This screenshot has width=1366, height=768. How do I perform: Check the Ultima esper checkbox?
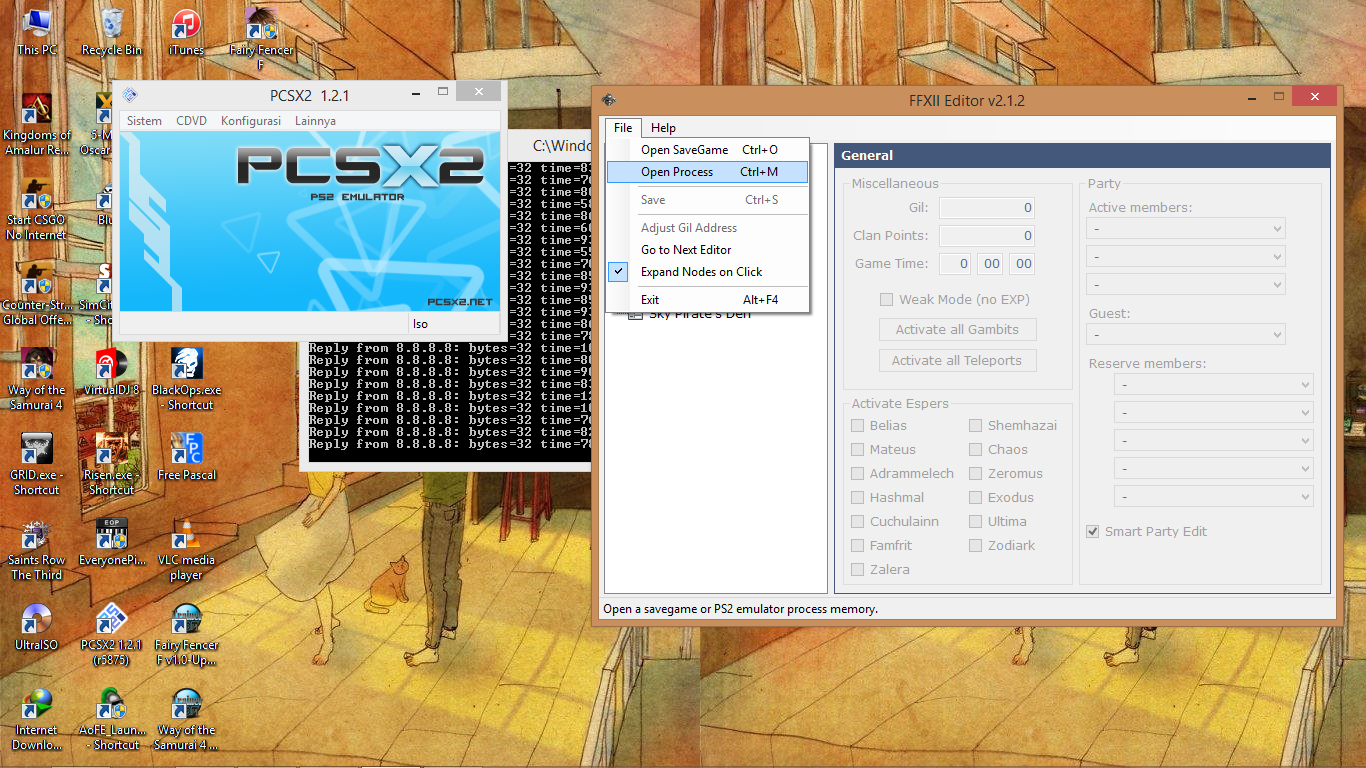975,521
